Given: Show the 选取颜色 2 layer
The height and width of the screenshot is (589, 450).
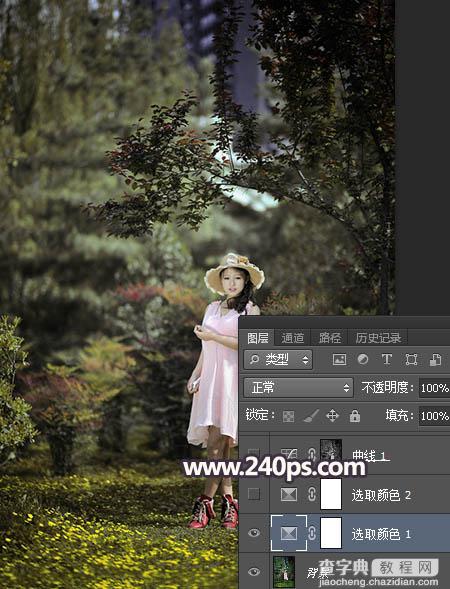Looking at the screenshot, I should point(254,494).
